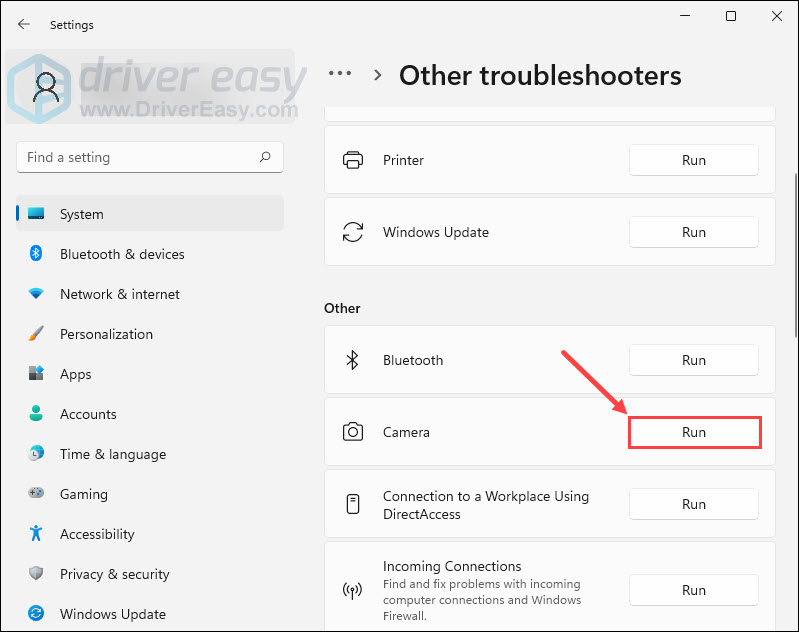Open the breadcrumb ellipsis menu
Image resolution: width=799 pixels, height=632 pixels.
click(x=340, y=74)
